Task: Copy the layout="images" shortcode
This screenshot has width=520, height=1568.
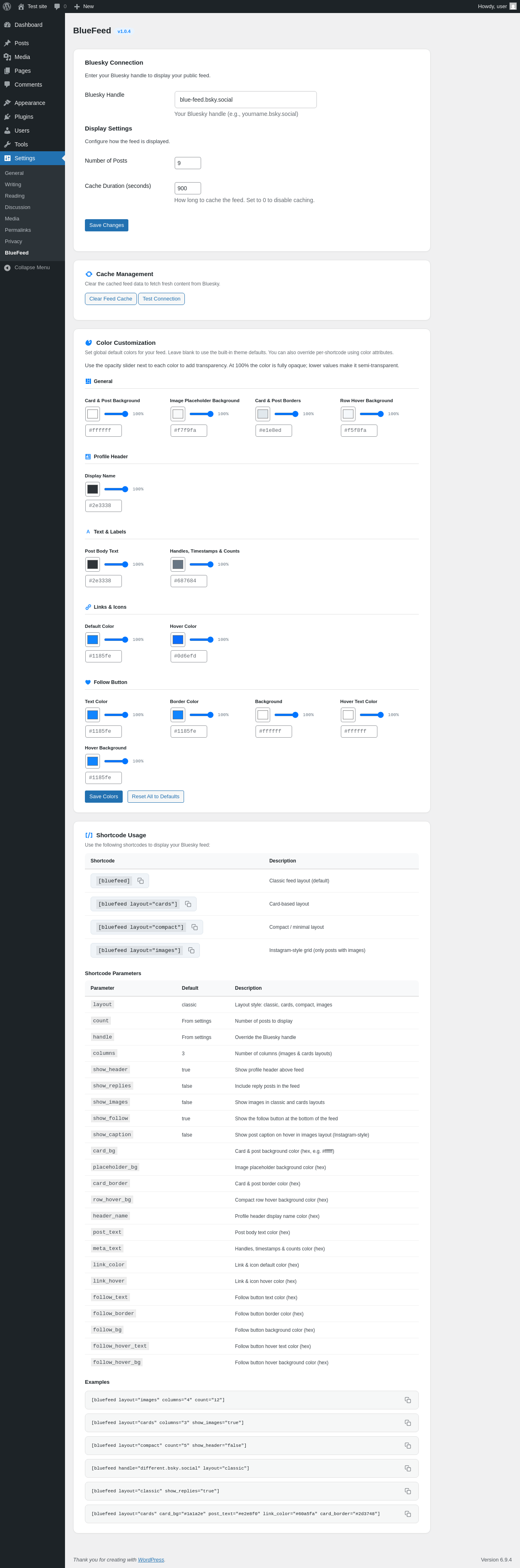Action: click(191, 950)
